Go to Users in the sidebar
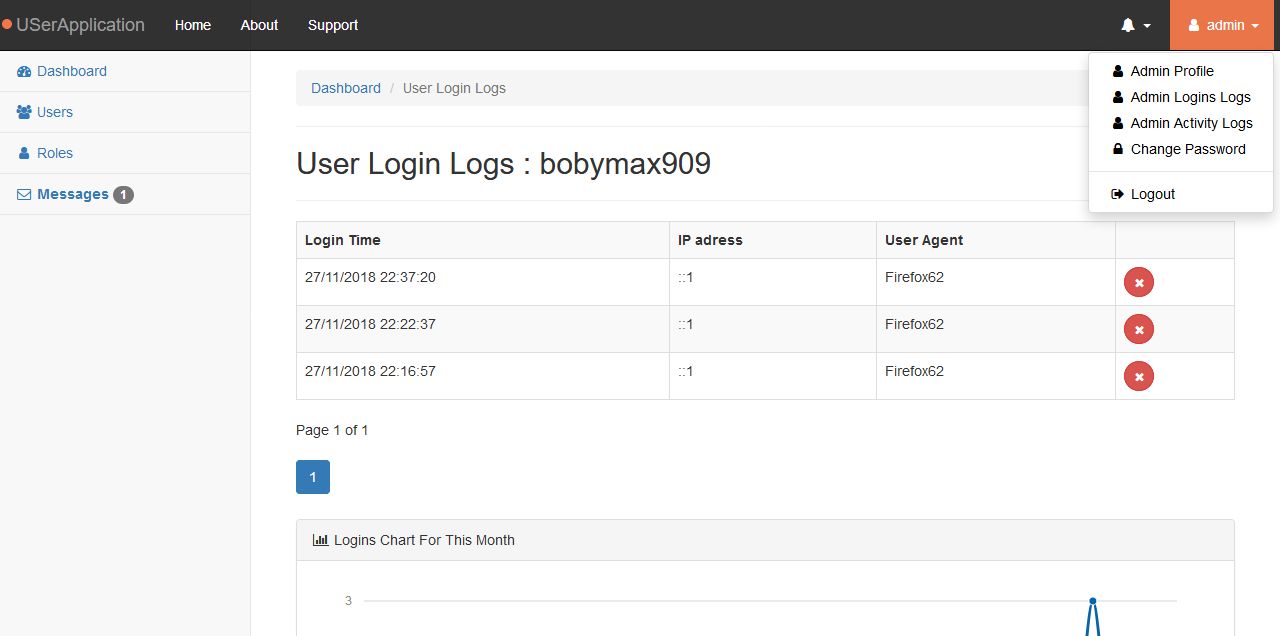The image size is (1280, 636). tap(54, 112)
